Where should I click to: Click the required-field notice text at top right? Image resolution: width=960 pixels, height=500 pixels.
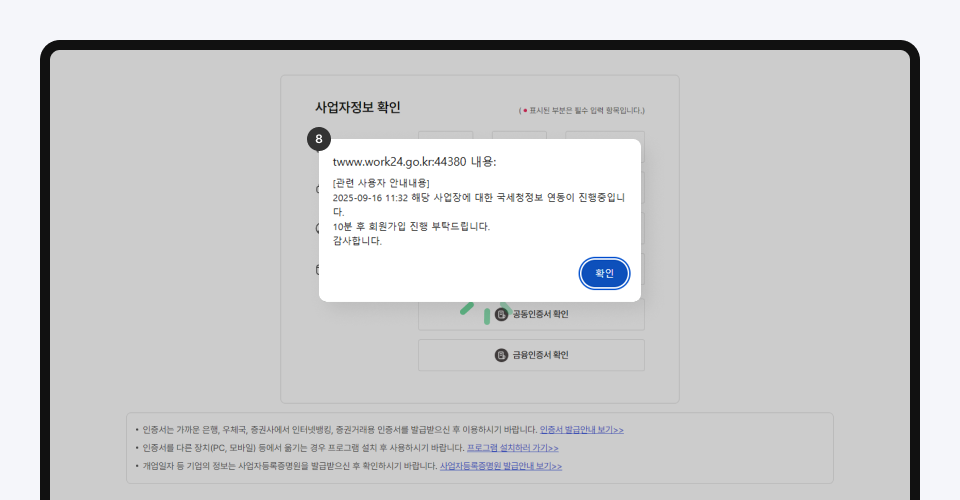pyautogui.click(x=582, y=110)
